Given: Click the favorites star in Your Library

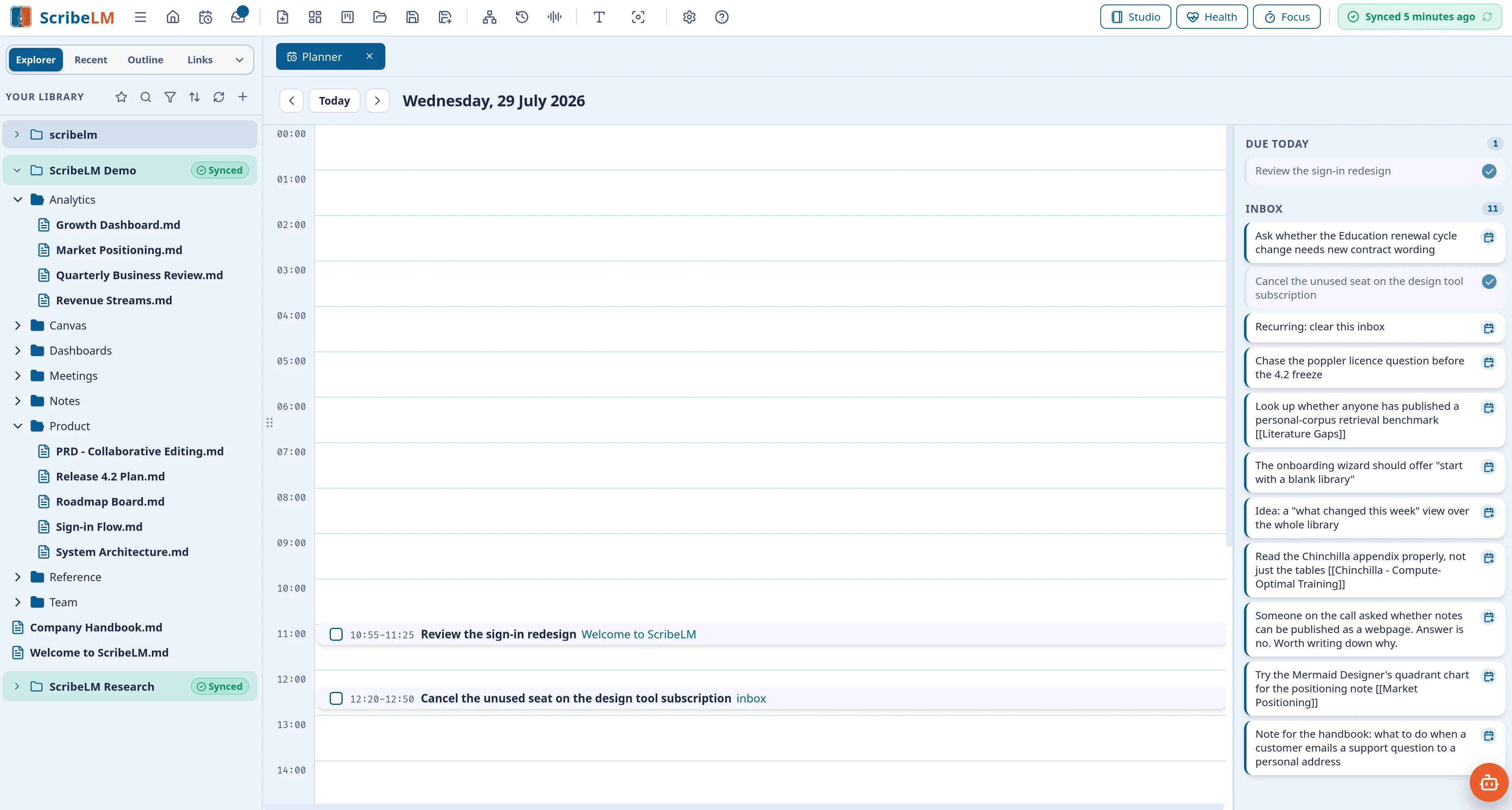Looking at the screenshot, I should [121, 97].
